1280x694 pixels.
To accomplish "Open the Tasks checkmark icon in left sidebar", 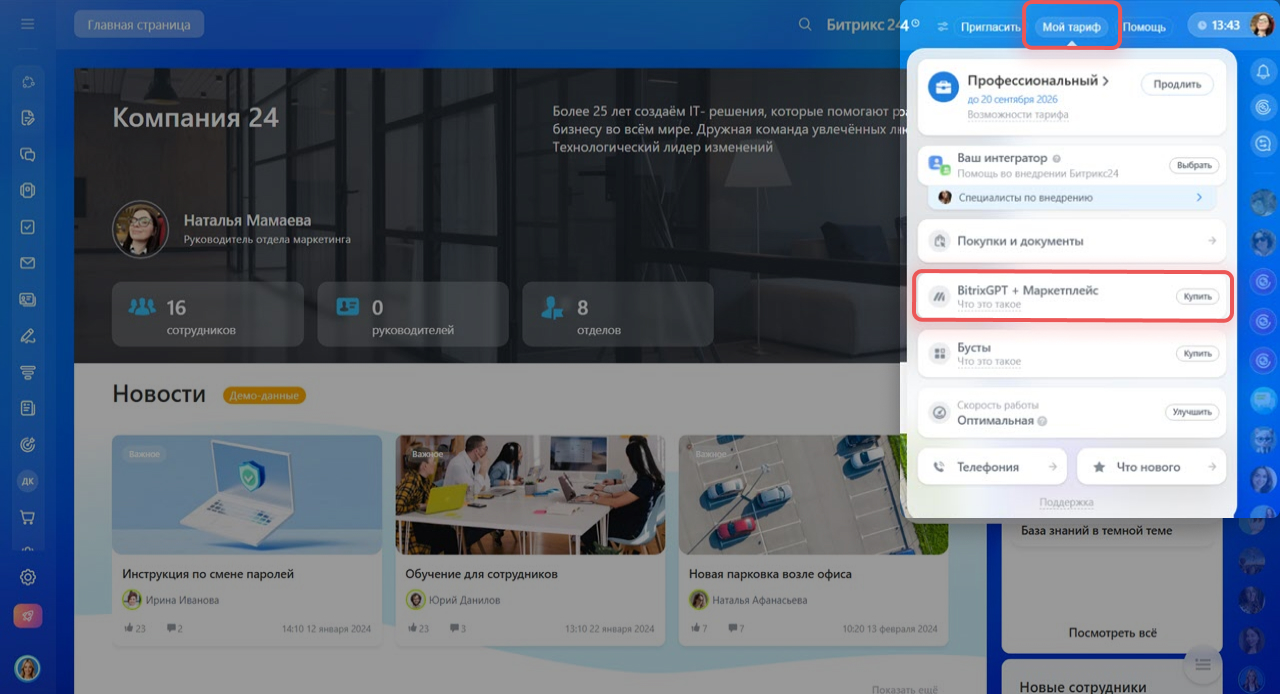I will click(28, 227).
